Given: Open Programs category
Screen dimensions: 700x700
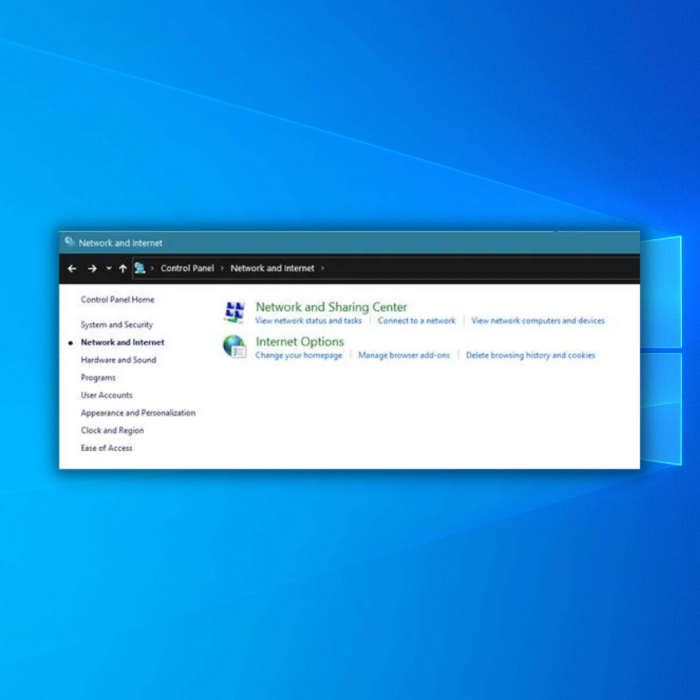Looking at the screenshot, I should click(x=98, y=378).
